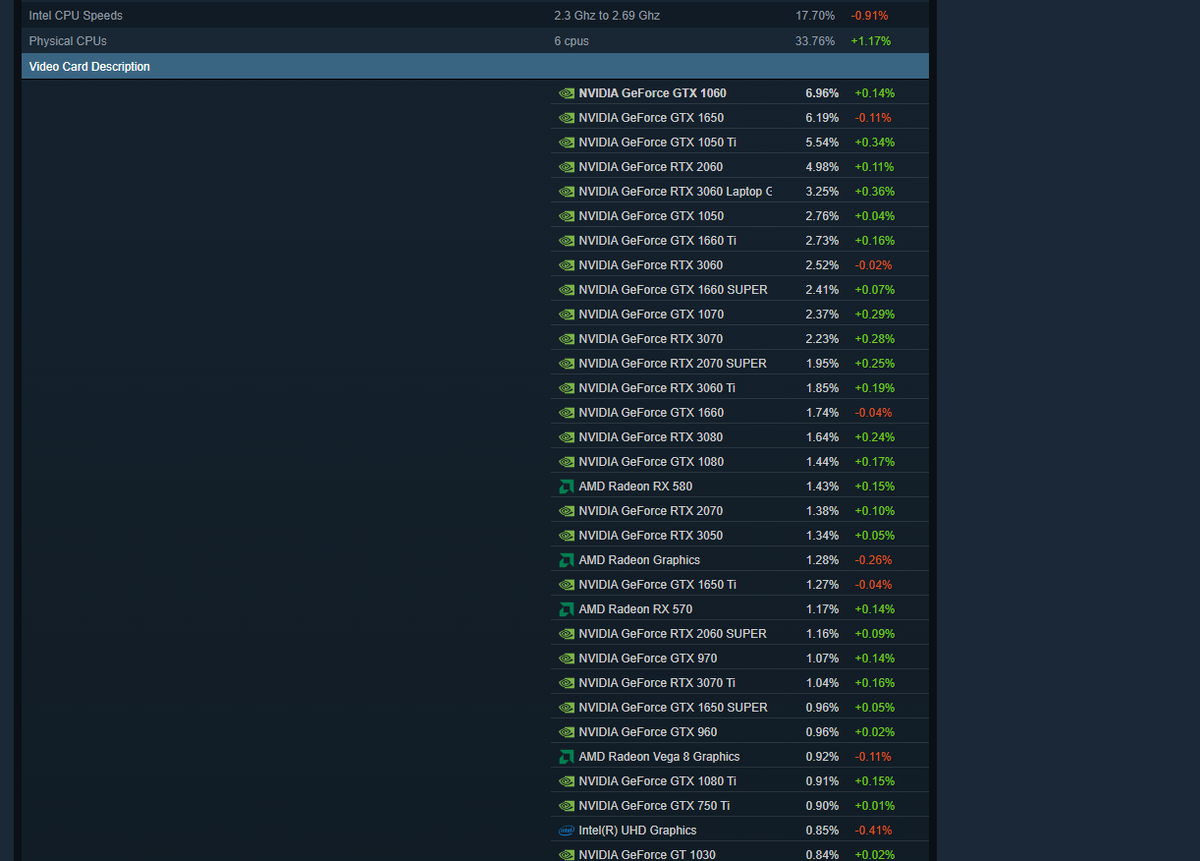Click the NVIDIA icon next to RTX 2060

coord(566,167)
